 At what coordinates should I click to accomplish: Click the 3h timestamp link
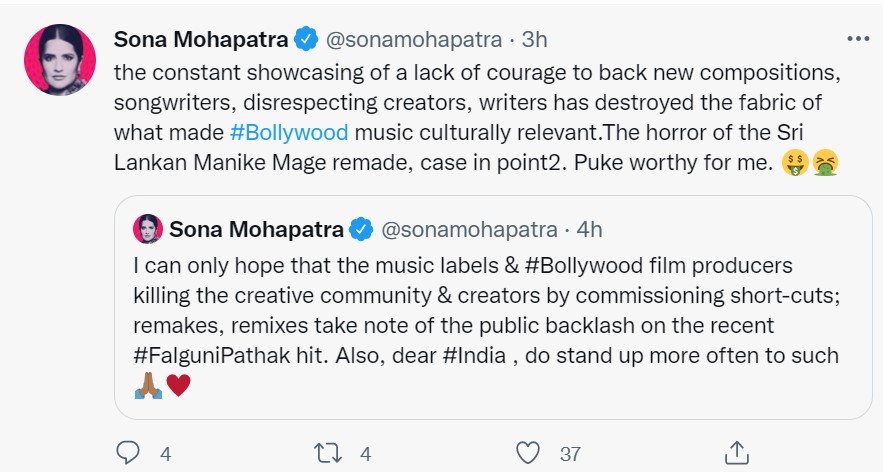(x=535, y=39)
